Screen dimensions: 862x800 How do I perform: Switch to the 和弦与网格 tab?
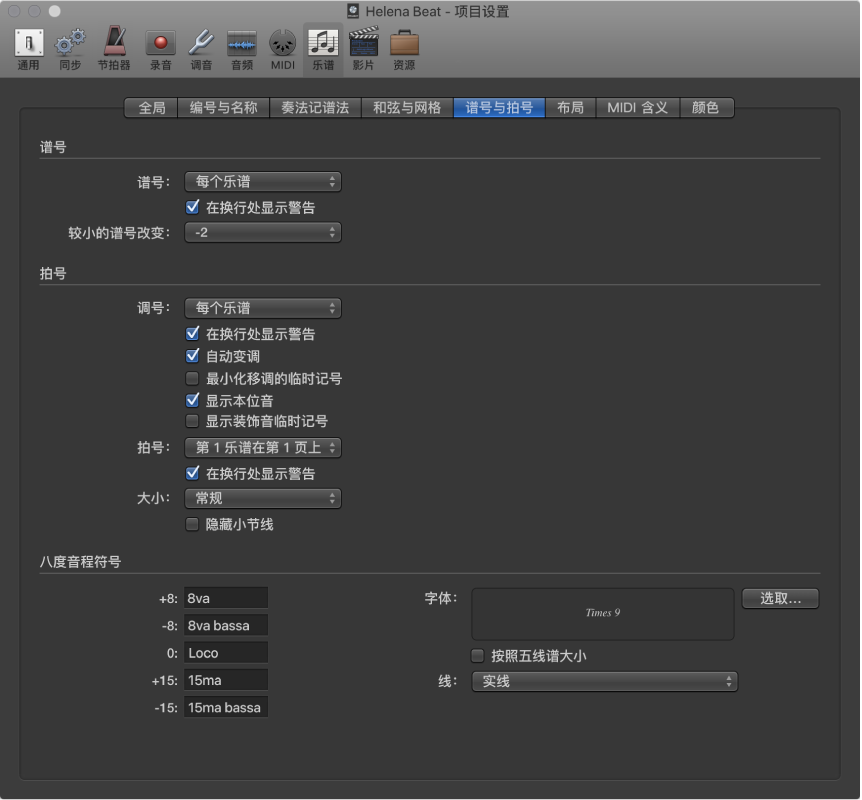407,108
